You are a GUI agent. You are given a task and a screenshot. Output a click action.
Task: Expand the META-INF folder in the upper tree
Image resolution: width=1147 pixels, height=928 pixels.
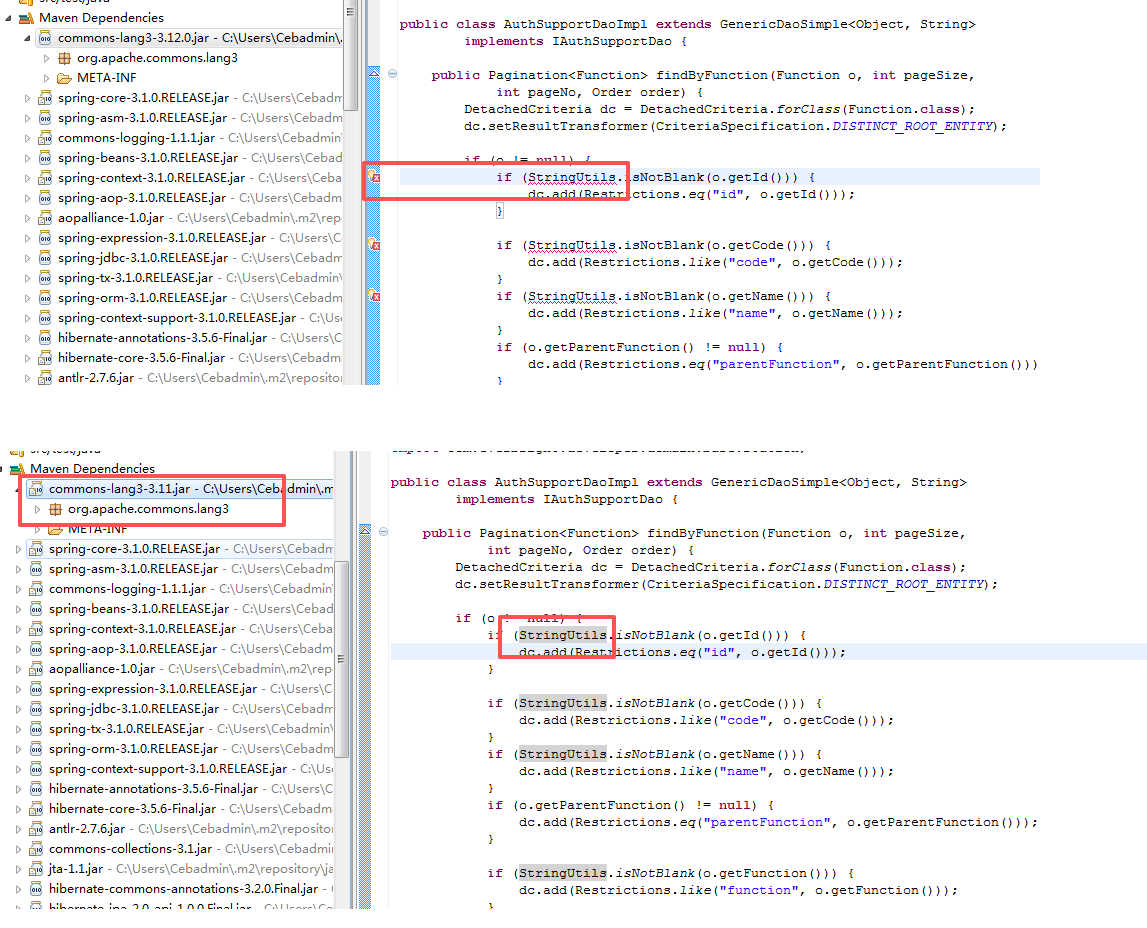coord(47,78)
